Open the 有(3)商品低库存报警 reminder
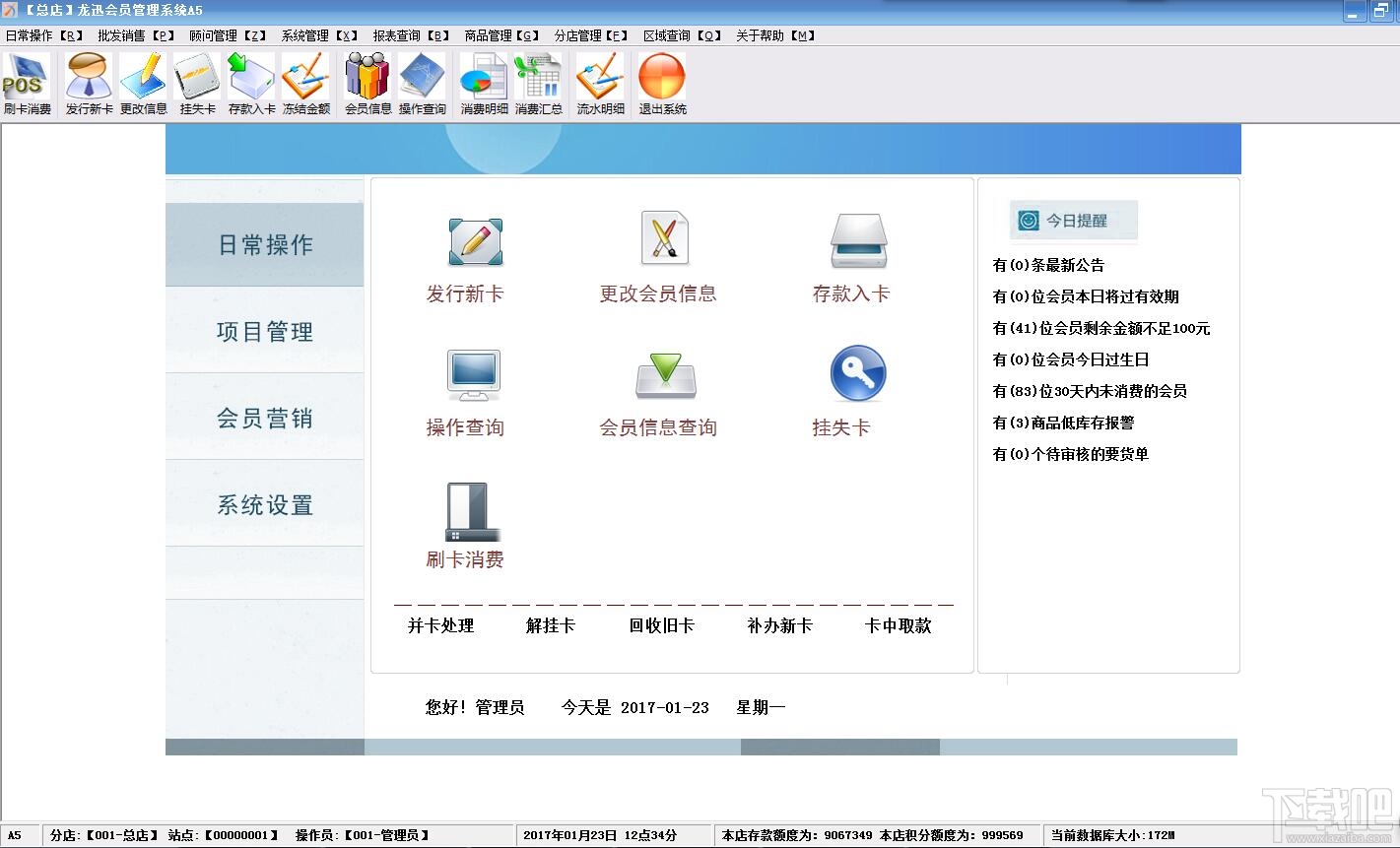Viewport: 1400px width, 848px height. 1063,423
